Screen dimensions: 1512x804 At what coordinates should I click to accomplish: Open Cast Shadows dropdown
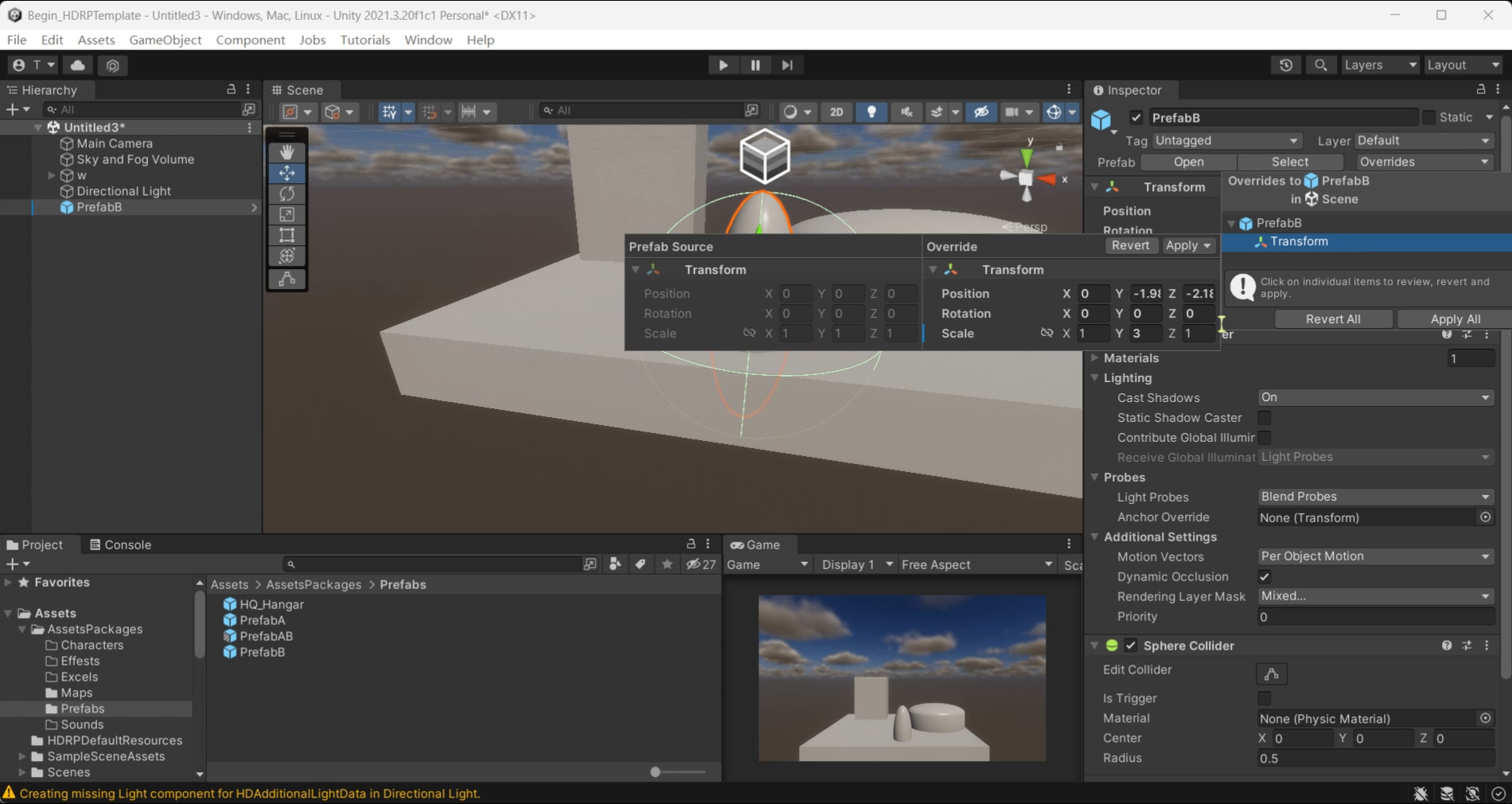click(1375, 397)
